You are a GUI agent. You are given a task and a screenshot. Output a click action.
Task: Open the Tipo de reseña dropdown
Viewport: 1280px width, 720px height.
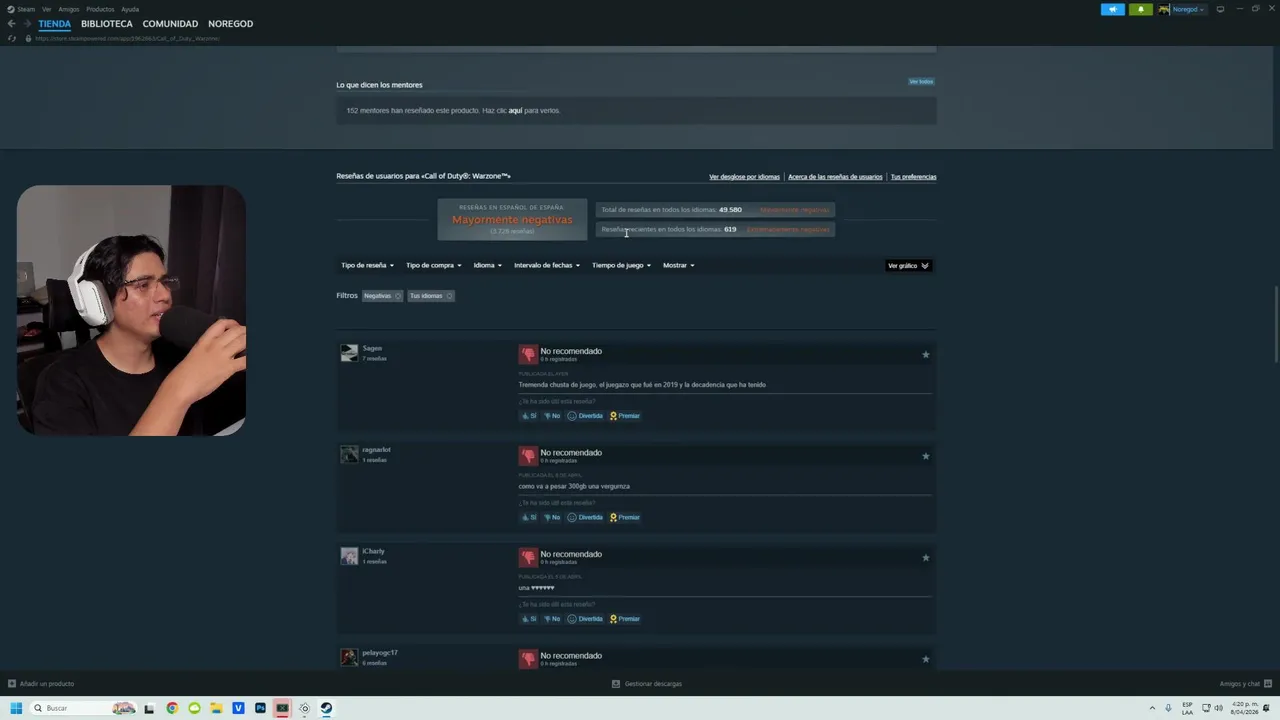[x=367, y=265]
